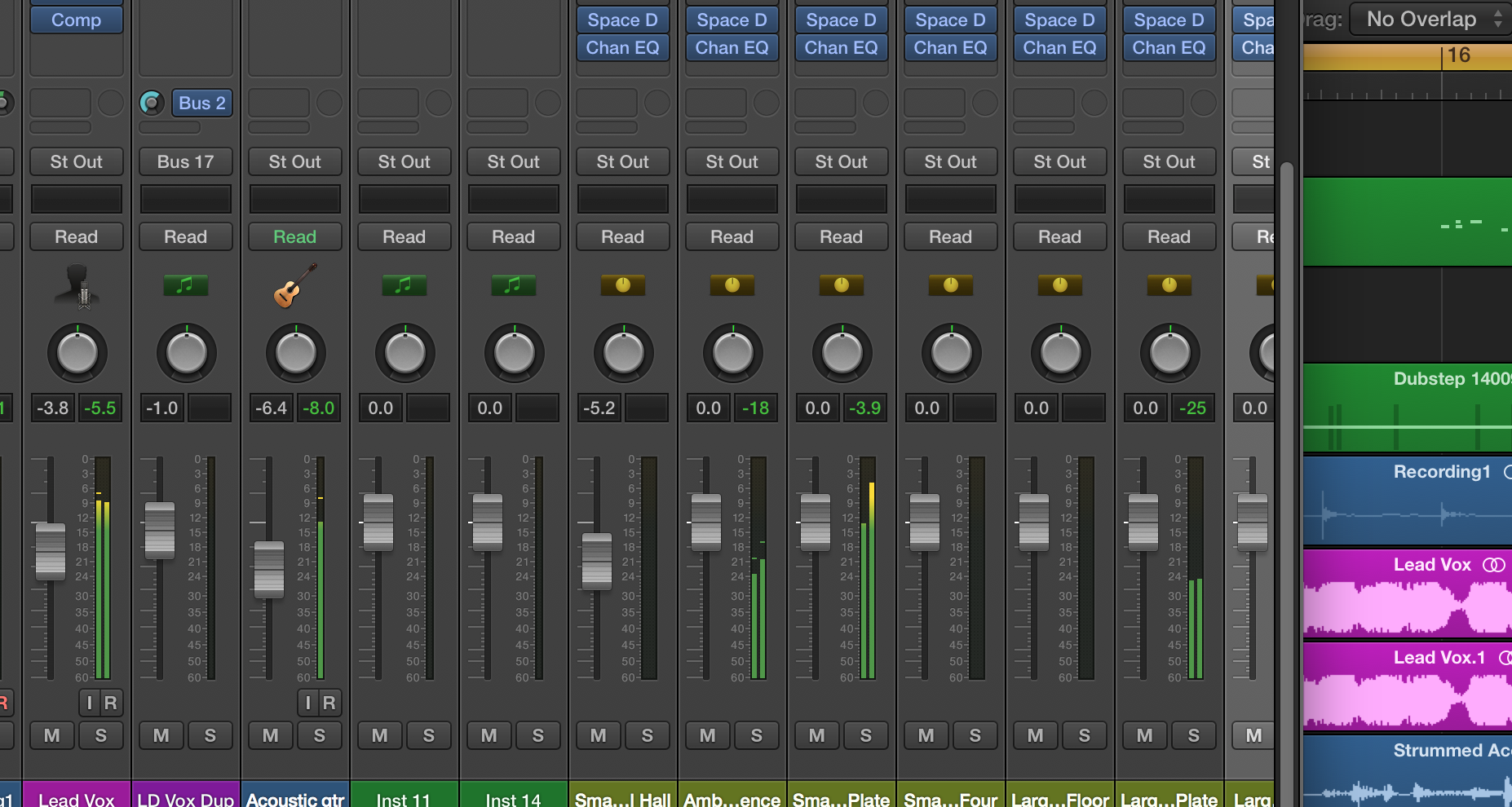Click the music note icon on Inst 14
Viewport: 1512px width, 807px height.
[513, 284]
